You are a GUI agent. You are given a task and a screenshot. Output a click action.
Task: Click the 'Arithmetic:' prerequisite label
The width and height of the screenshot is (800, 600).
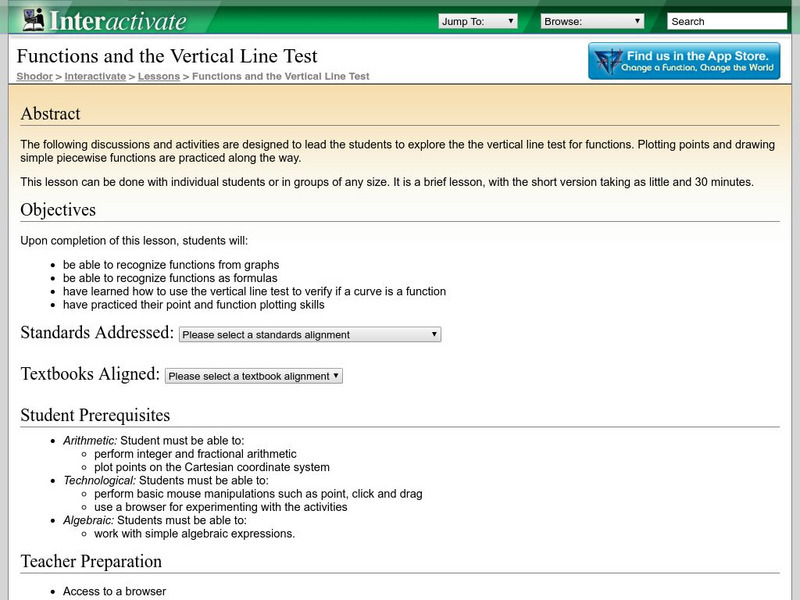90,440
